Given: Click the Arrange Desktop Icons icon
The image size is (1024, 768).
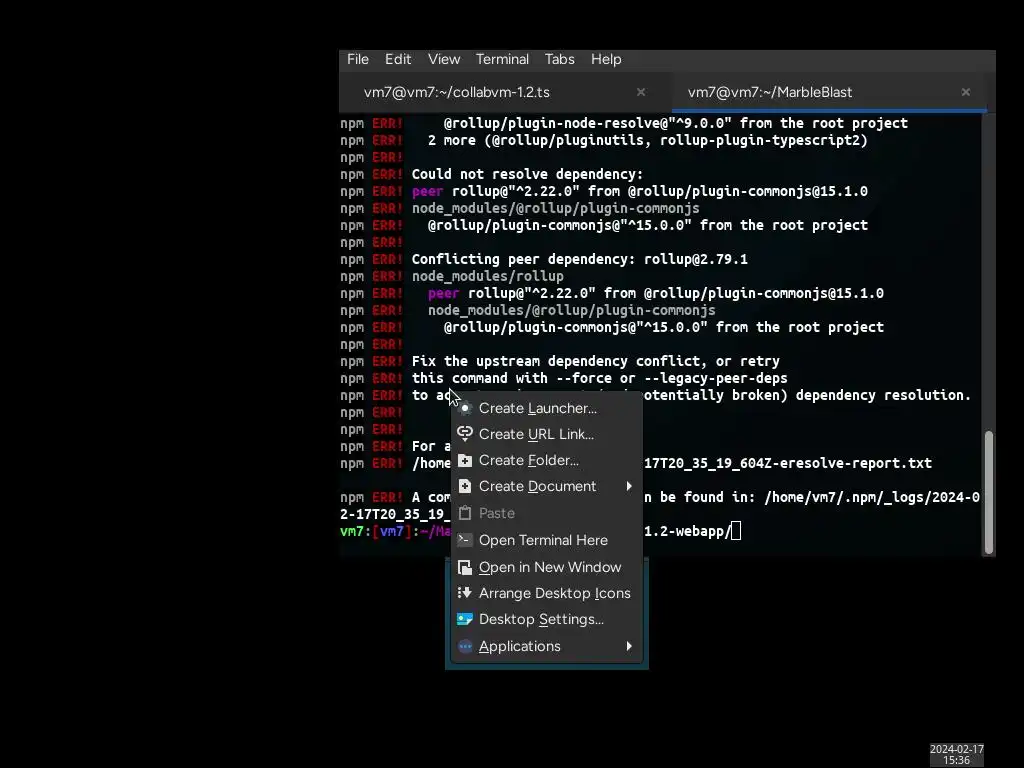Looking at the screenshot, I should (465, 593).
